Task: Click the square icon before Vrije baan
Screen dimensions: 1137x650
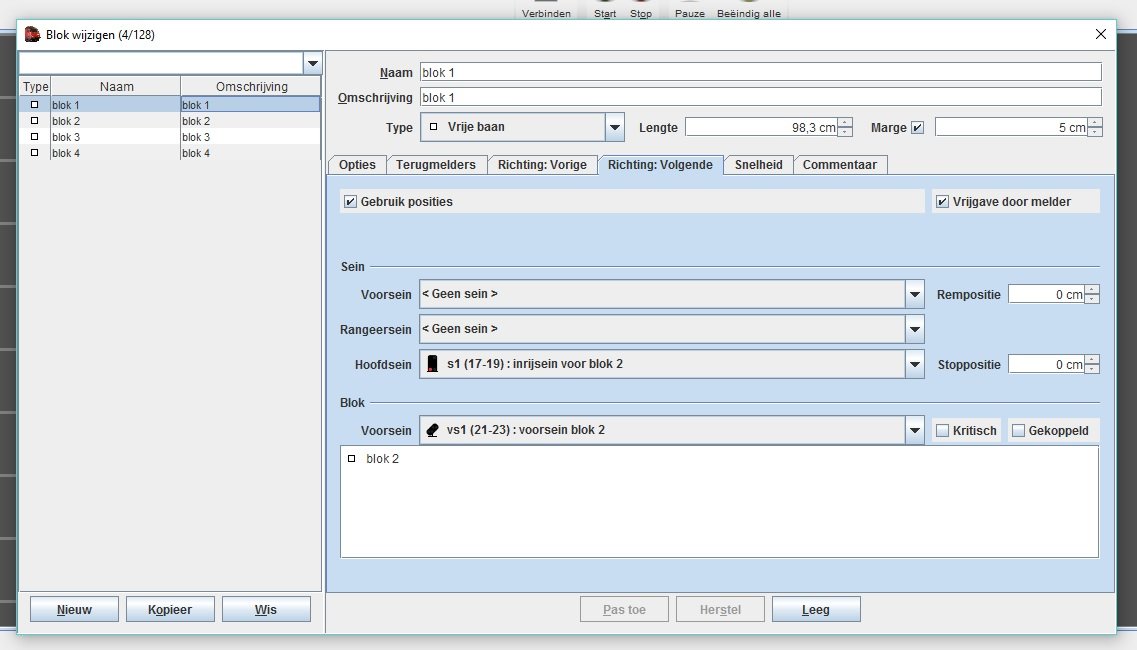Action: [x=434, y=126]
